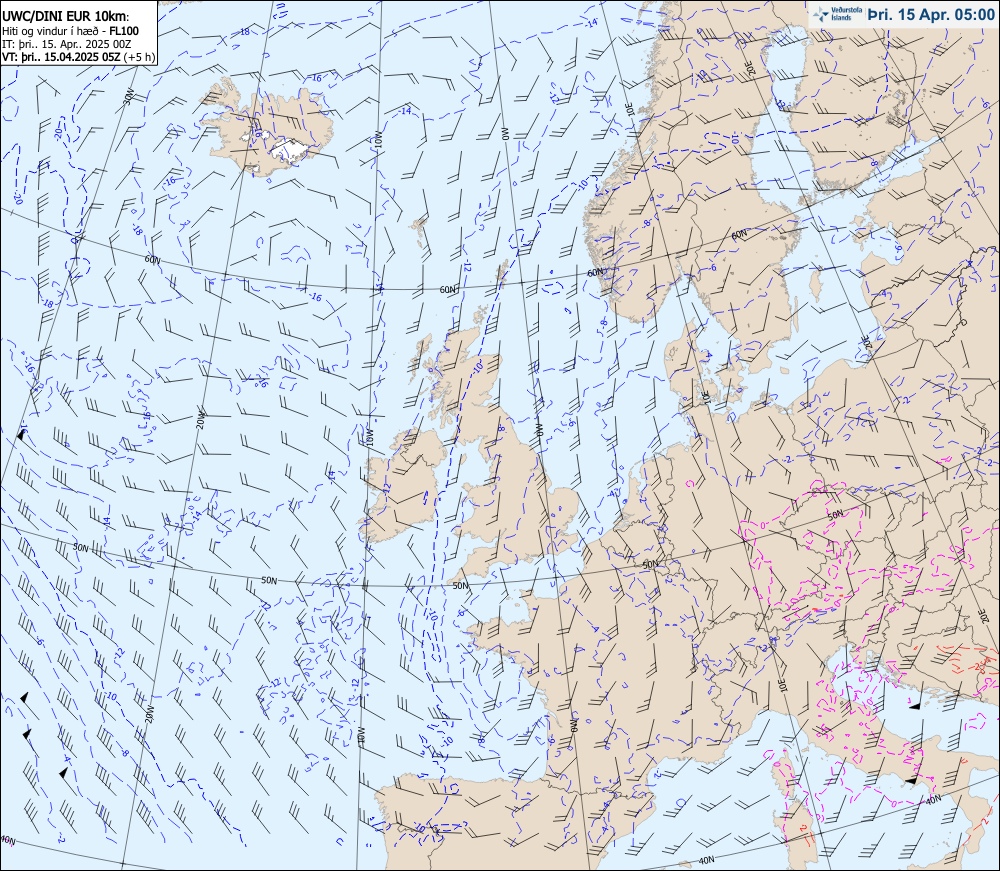Click the 'þri. 15 Apr. 05:00' date stamp
The width and height of the screenshot is (1000, 871).
tap(930, 15)
